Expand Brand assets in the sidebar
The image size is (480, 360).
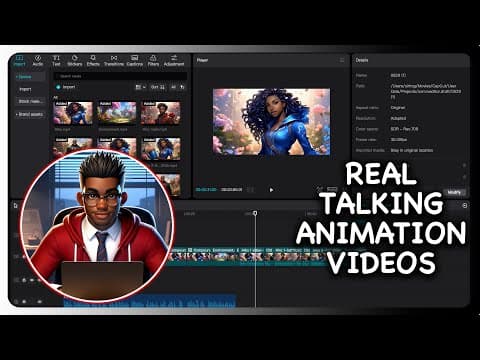click(29, 114)
